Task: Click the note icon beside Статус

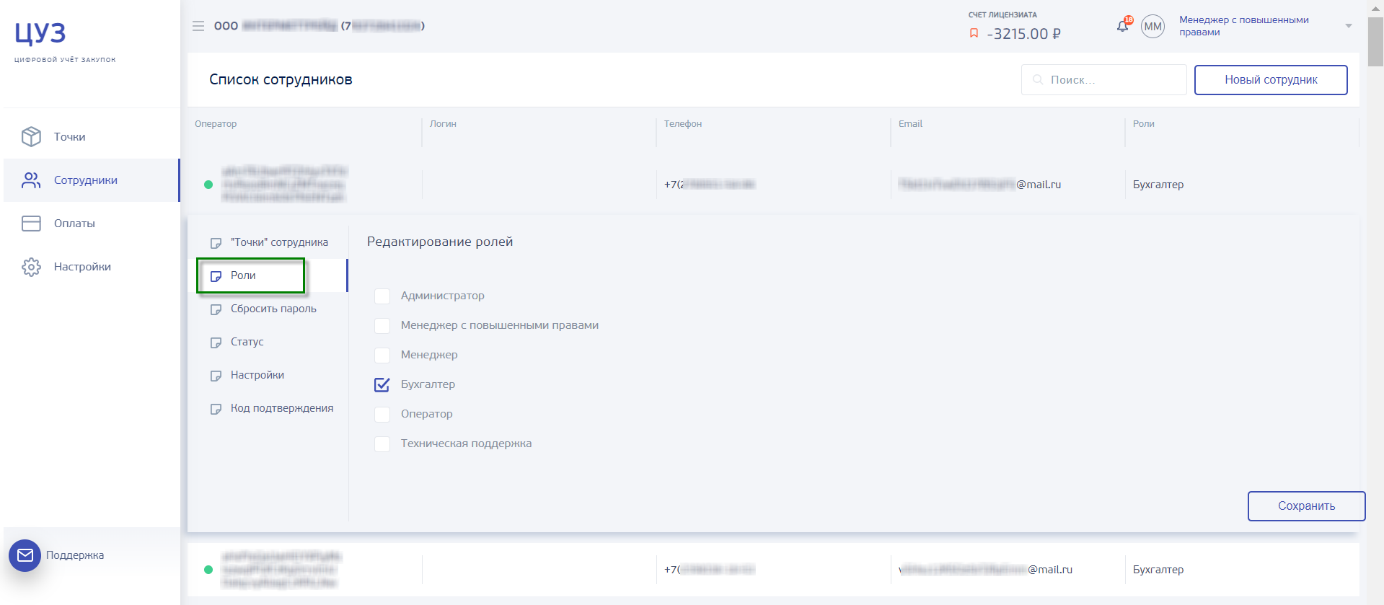Action: (215, 342)
